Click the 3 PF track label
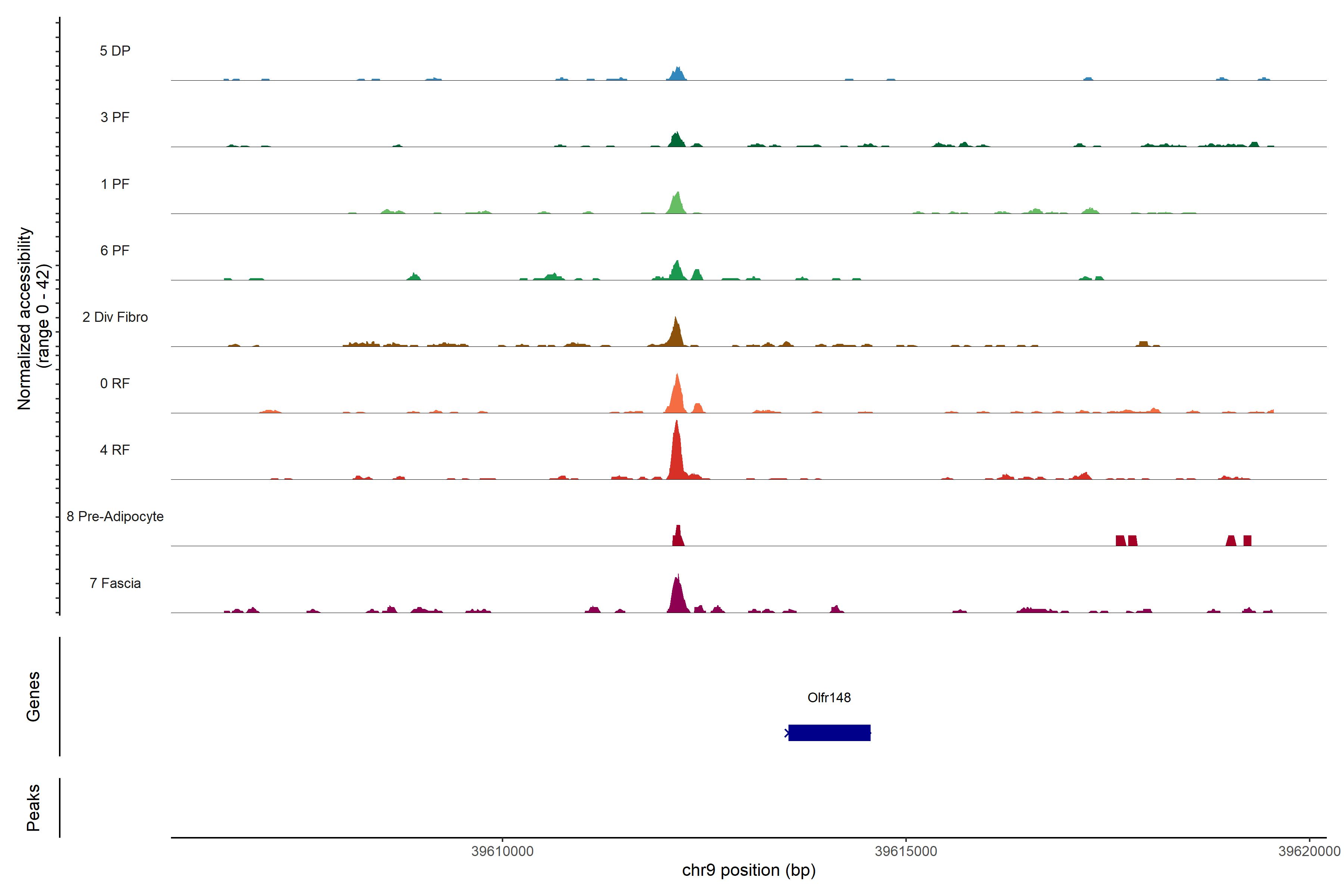 (x=115, y=117)
